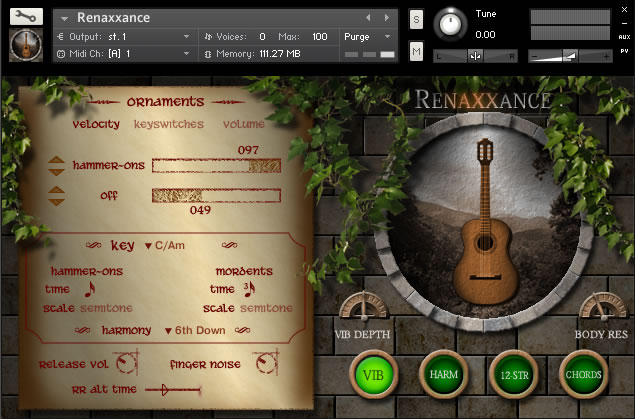Click the hammer-ons up arrow

click(x=56, y=160)
